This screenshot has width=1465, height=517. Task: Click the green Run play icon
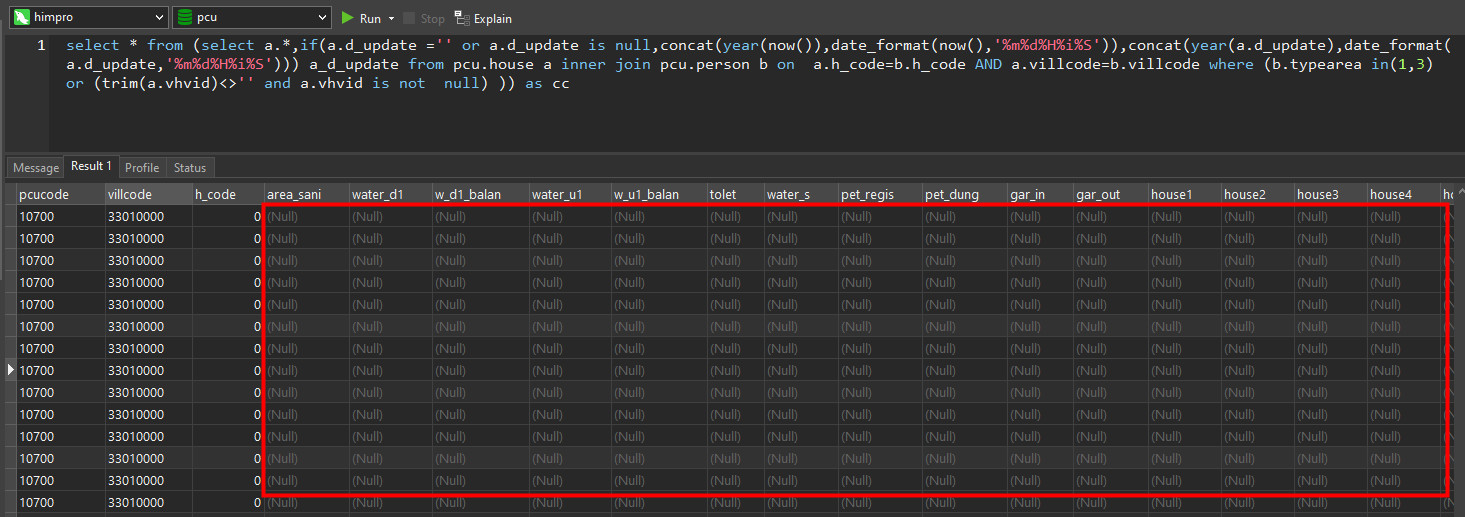(348, 18)
